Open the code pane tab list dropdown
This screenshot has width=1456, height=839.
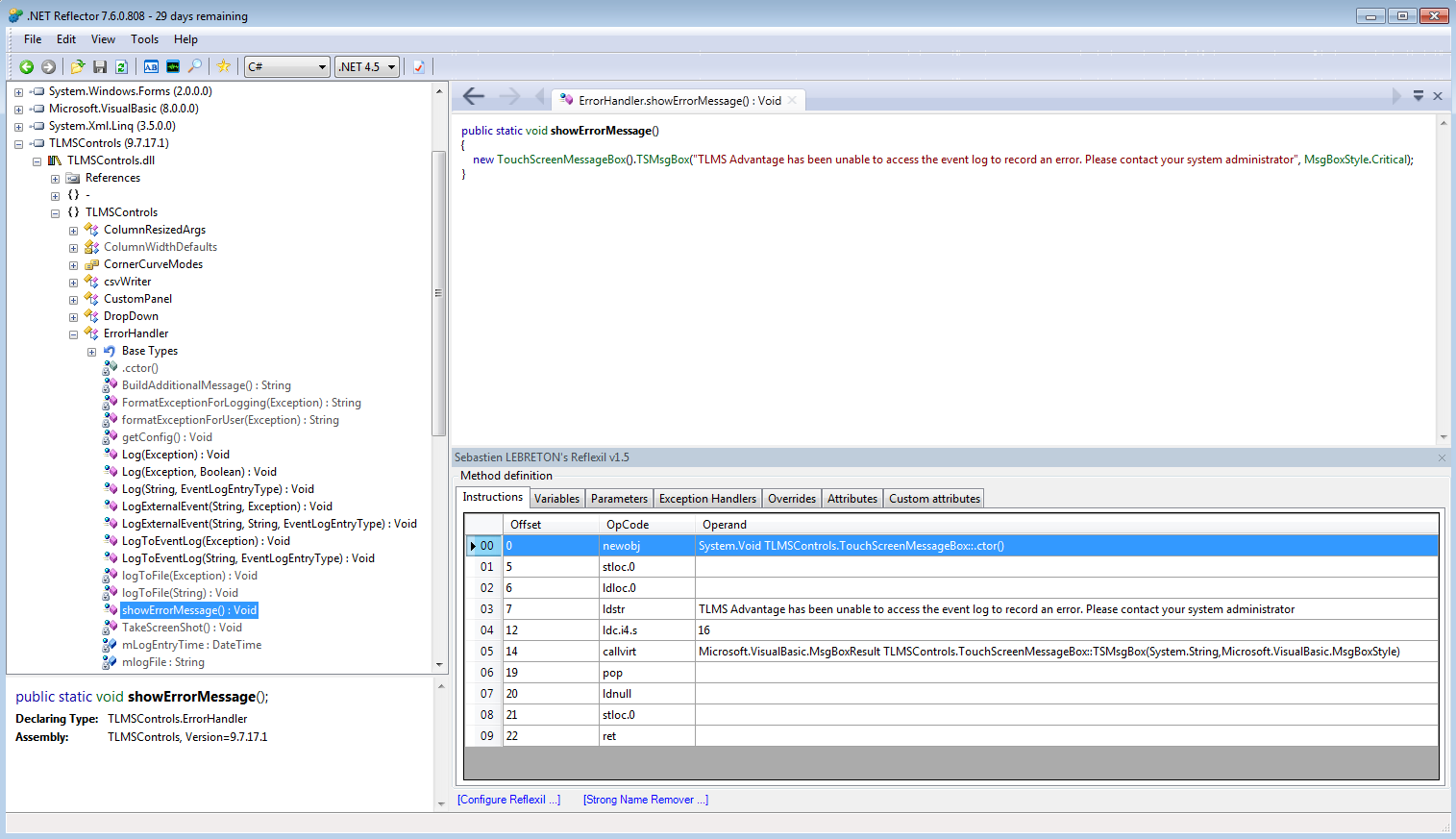(x=1418, y=96)
